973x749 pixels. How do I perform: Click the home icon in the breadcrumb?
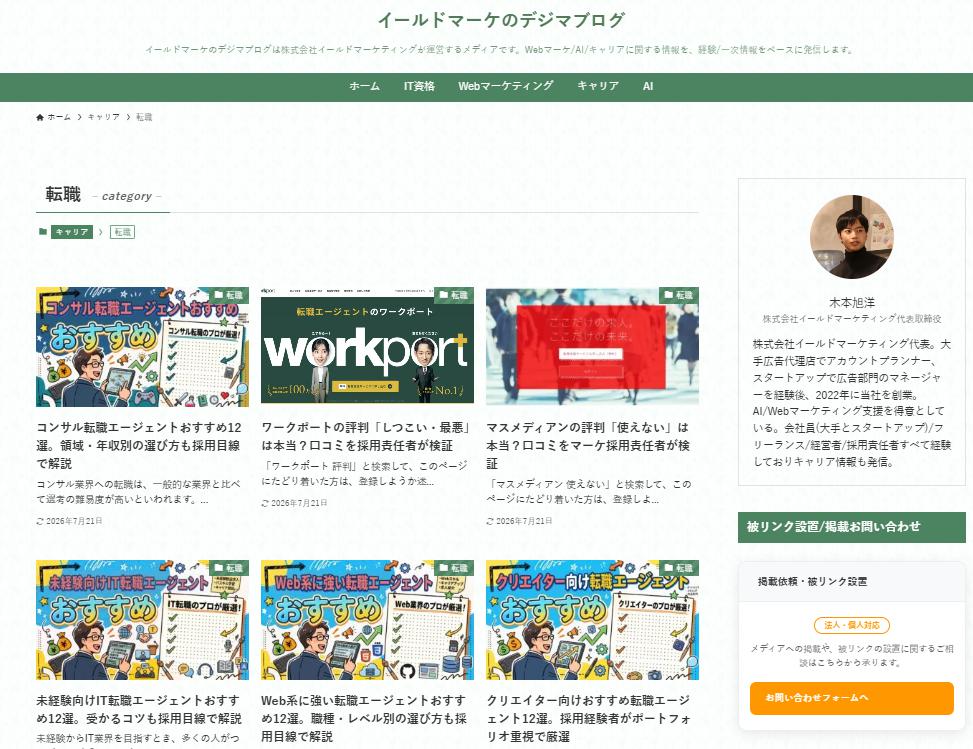tap(40, 117)
